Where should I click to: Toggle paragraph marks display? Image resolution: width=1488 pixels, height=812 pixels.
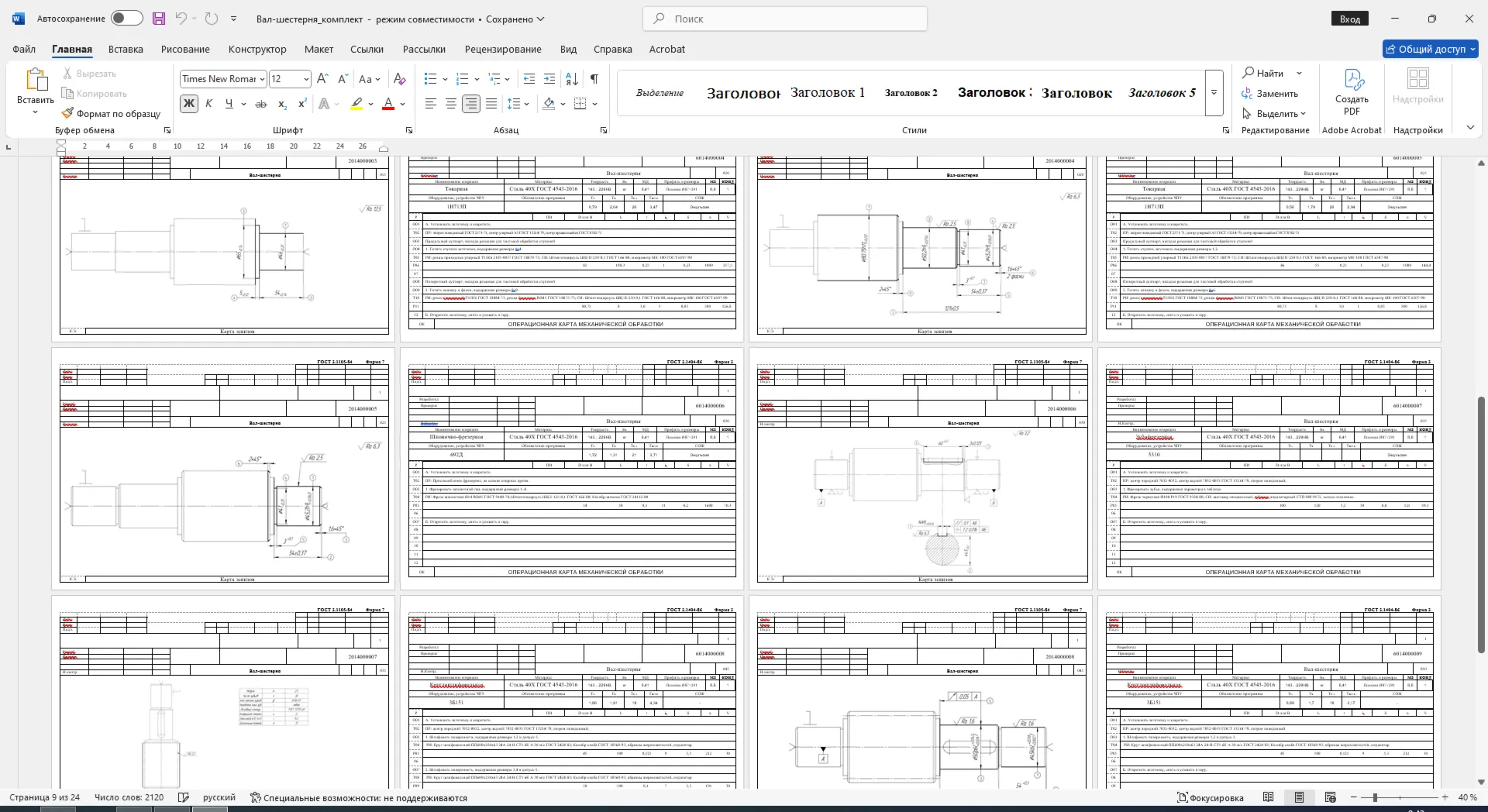pyautogui.click(x=594, y=78)
